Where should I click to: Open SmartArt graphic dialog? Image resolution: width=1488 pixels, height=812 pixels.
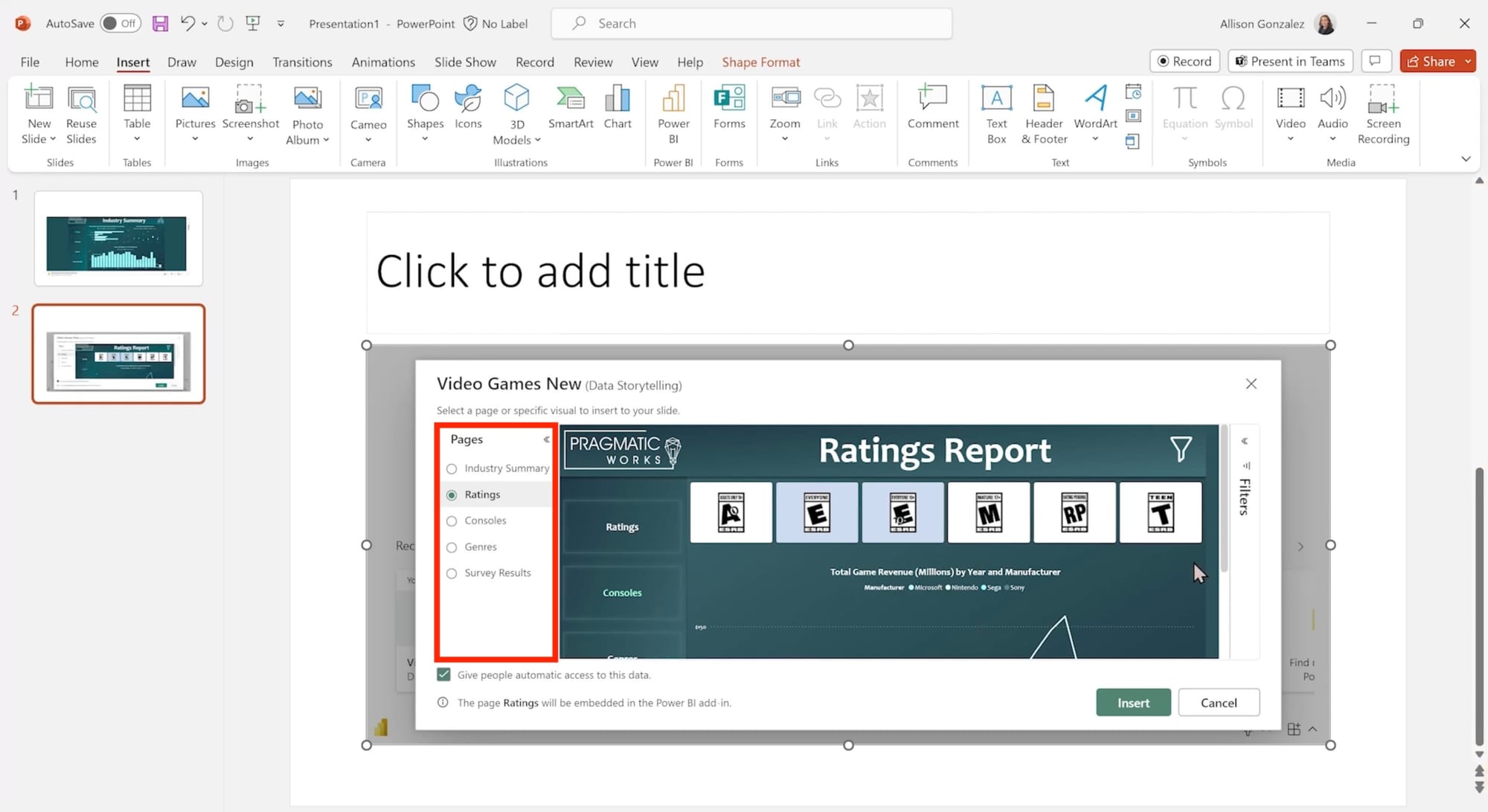(x=571, y=108)
